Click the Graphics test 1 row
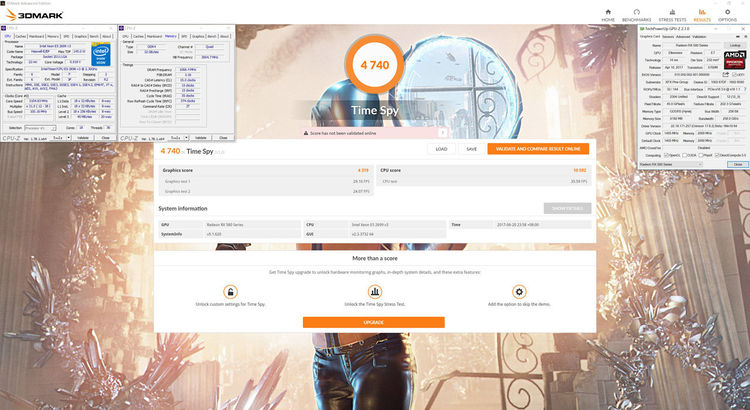This screenshot has height=410, width=750. pos(265,182)
